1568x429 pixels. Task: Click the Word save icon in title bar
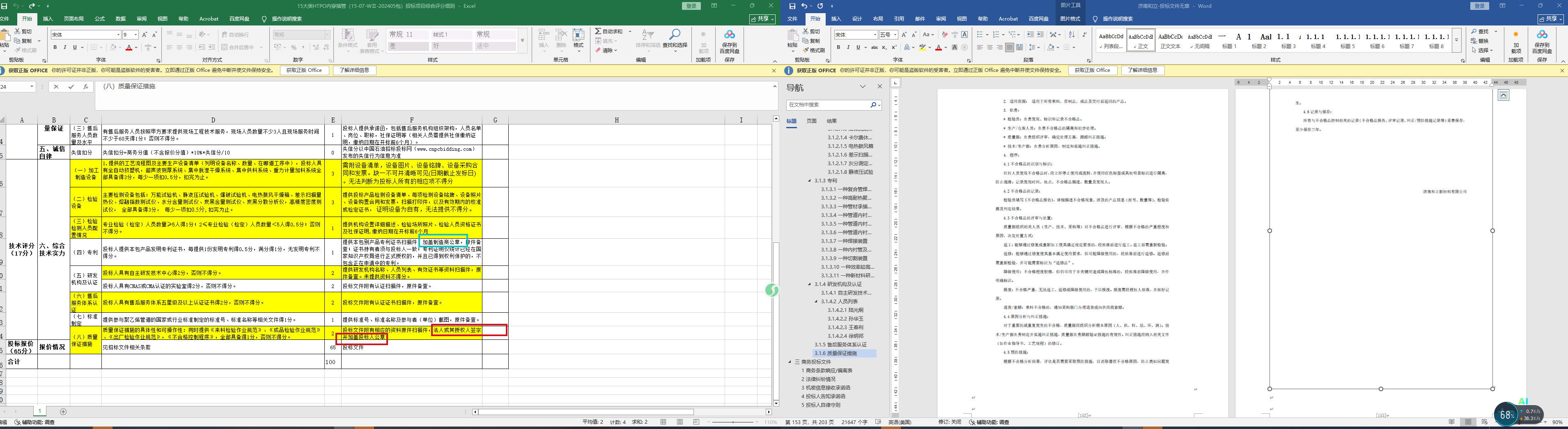(792, 6)
